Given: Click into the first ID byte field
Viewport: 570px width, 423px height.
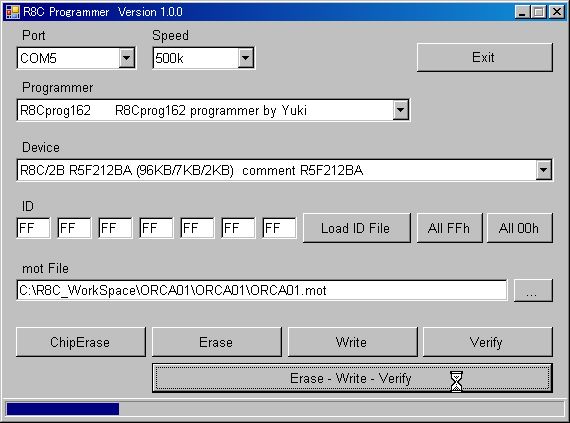Looking at the screenshot, I should click(33, 228).
